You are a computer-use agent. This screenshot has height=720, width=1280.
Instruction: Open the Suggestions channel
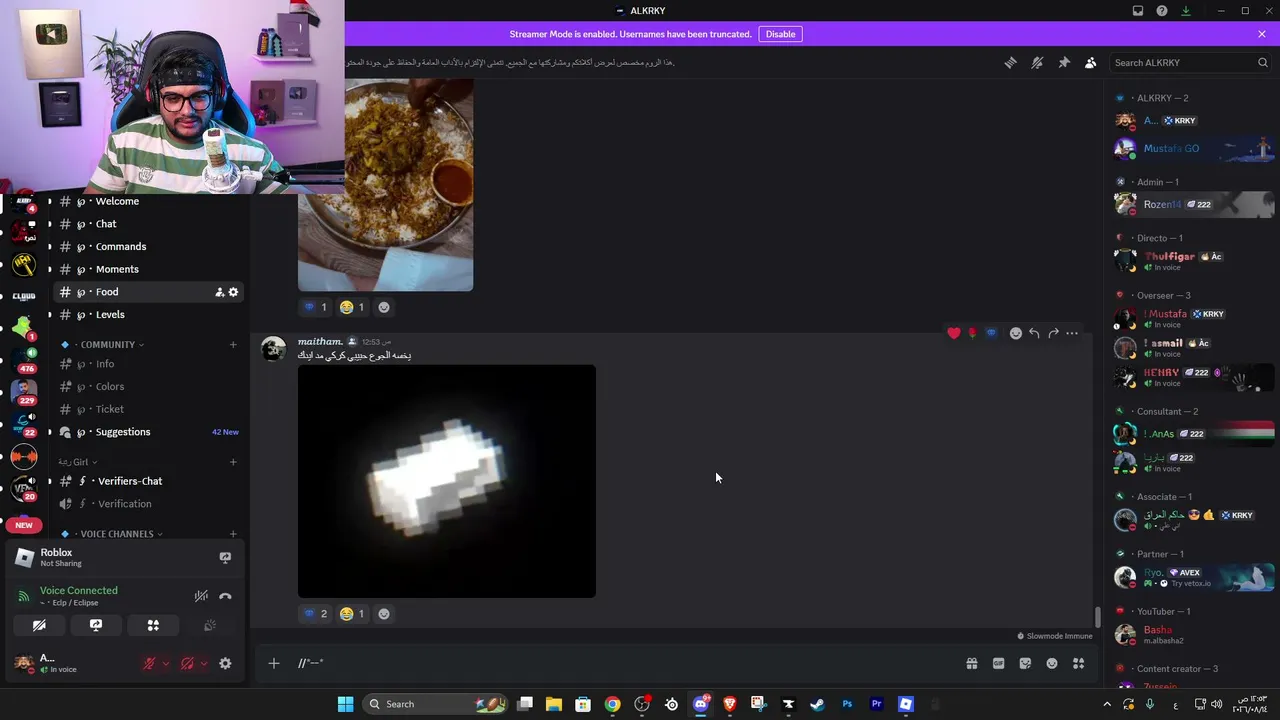[x=147, y=432]
